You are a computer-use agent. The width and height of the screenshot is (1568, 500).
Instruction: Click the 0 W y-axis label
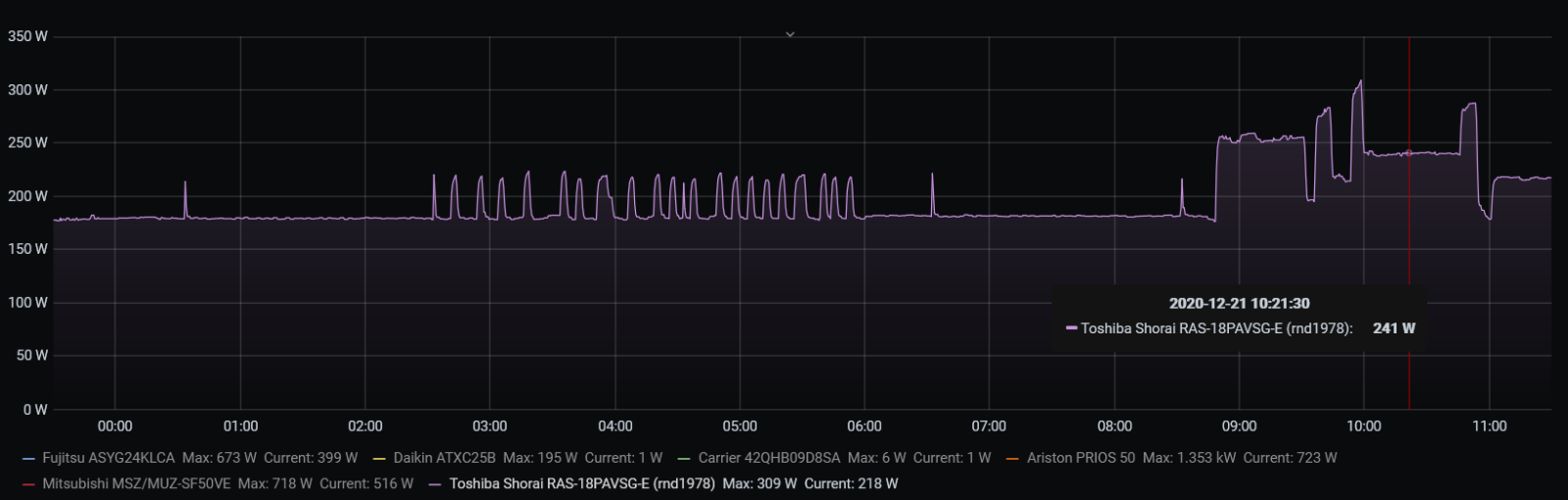[35, 410]
